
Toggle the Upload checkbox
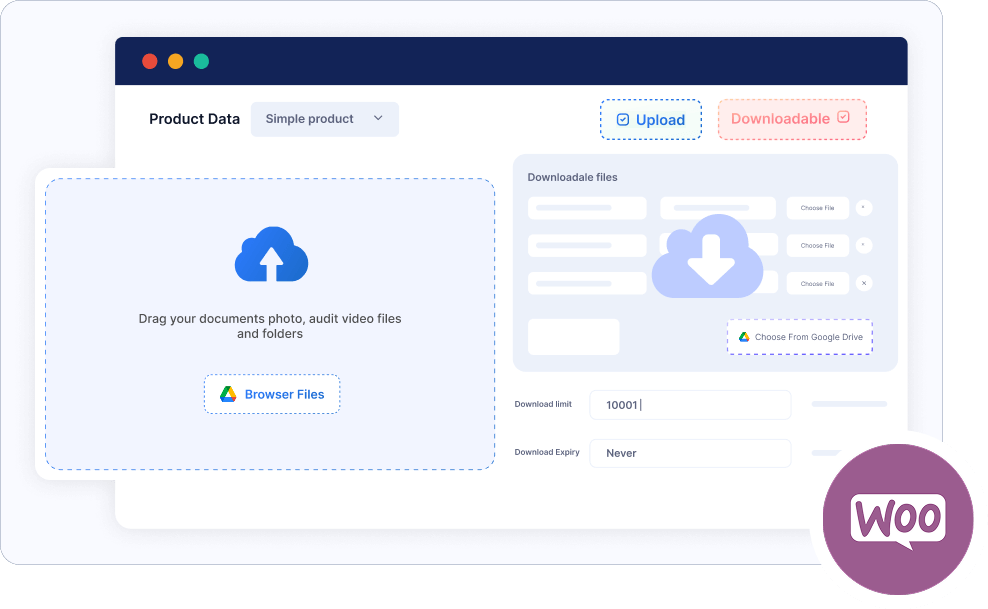[x=623, y=120]
